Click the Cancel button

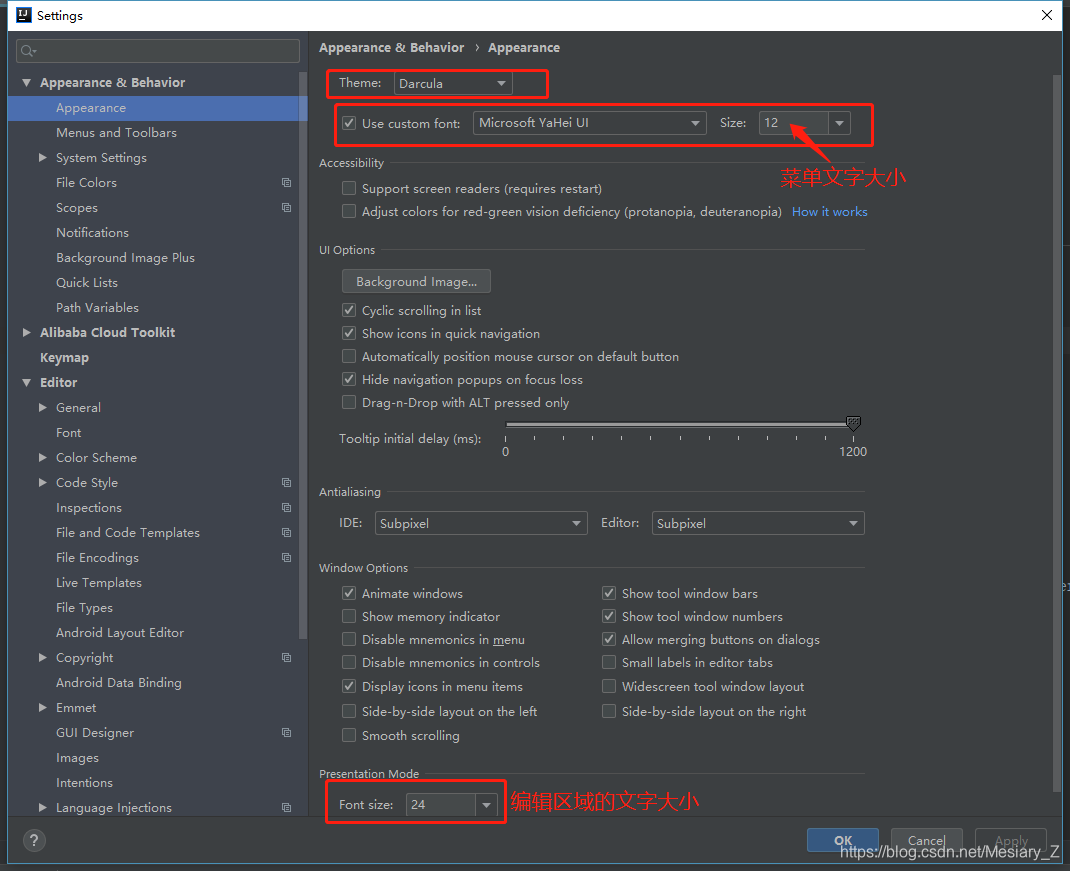[926, 840]
